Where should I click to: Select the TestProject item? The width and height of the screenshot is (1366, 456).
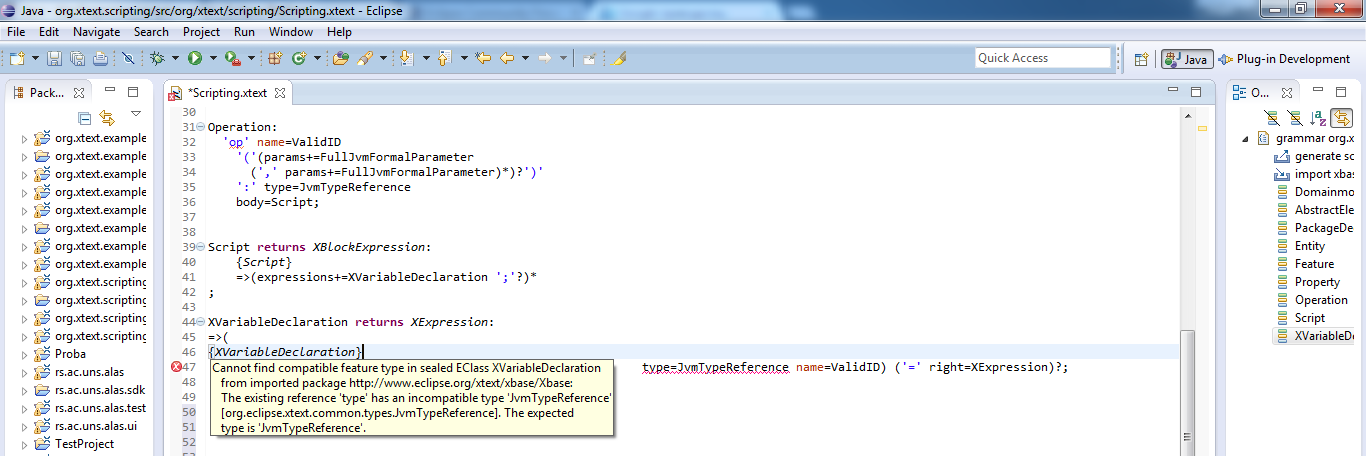click(x=84, y=444)
